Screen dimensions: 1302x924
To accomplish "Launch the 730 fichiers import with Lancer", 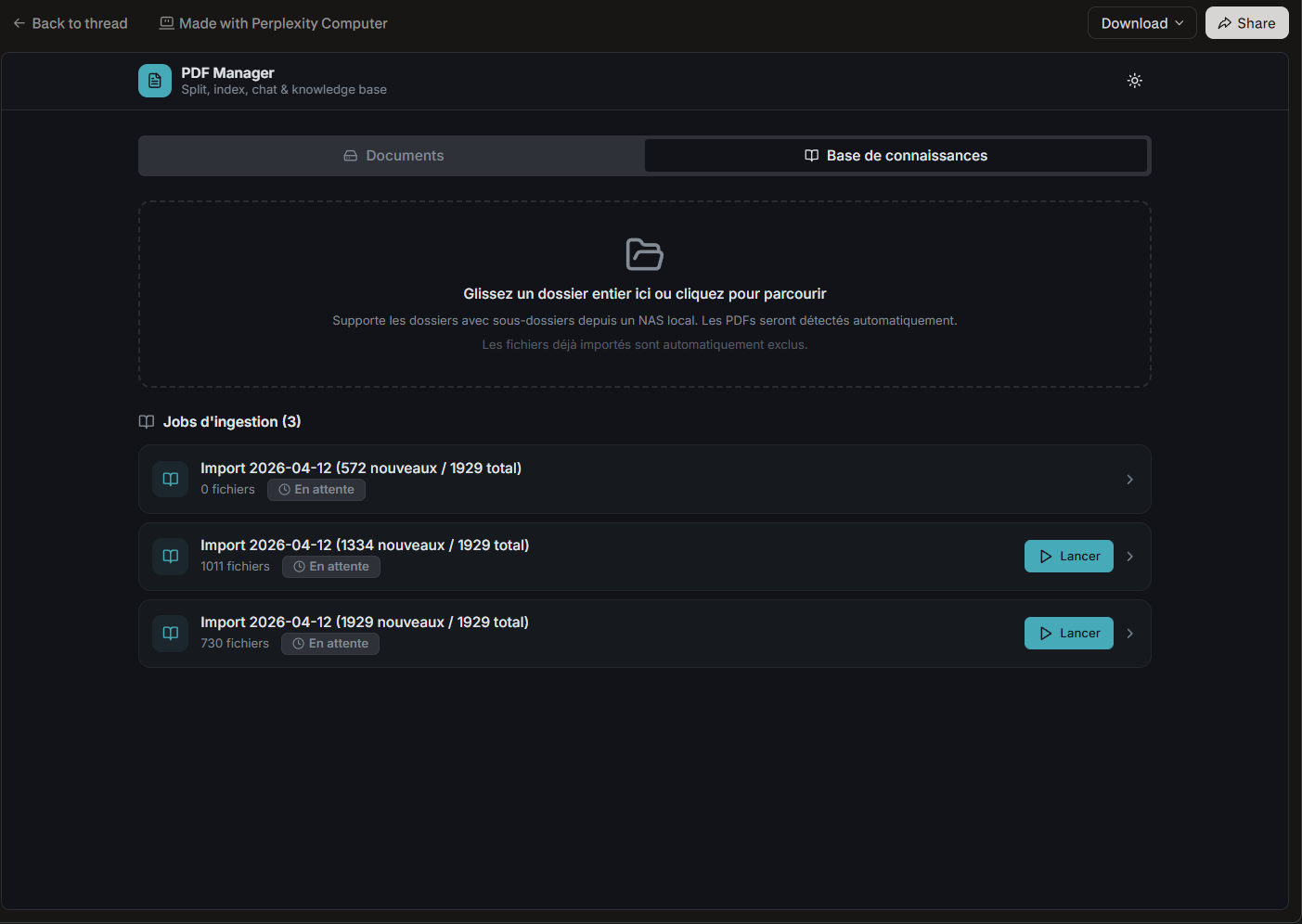I will tap(1068, 634).
